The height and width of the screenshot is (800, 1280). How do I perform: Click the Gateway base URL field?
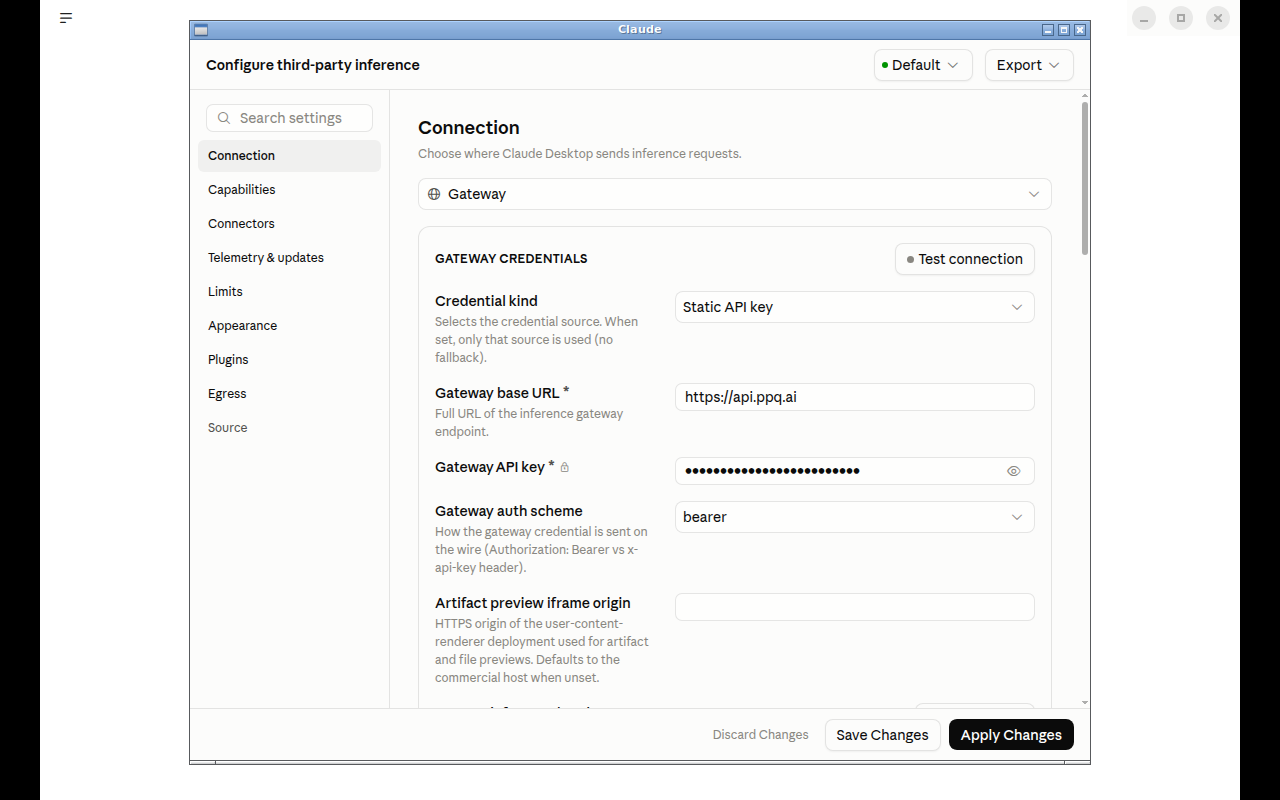coord(855,397)
